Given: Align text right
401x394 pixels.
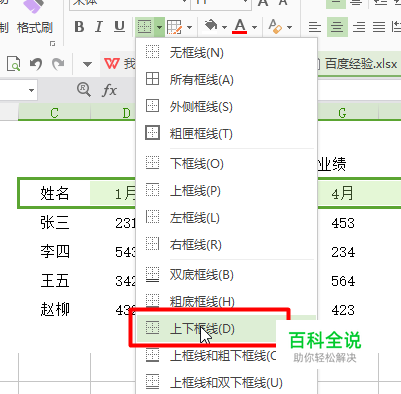Looking at the screenshot, I should point(359,27).
